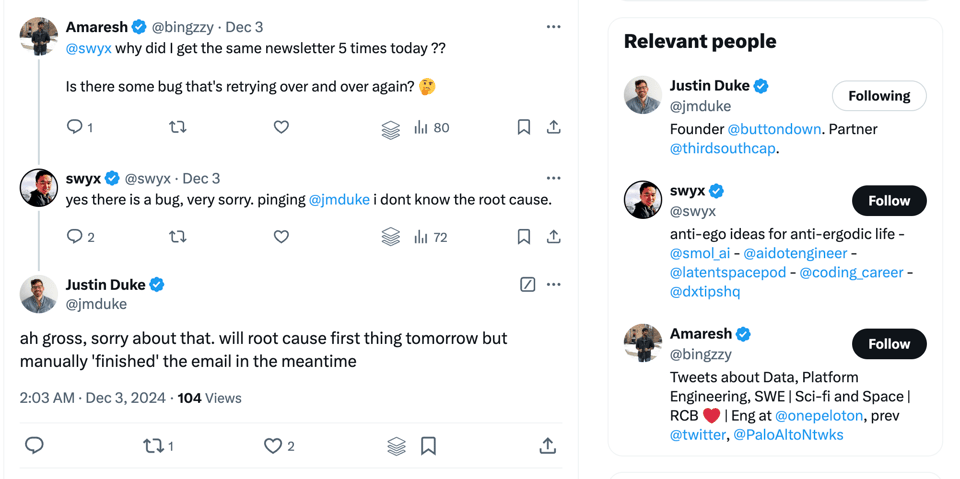Bookmark Justin Duke's main tweet
Screen dimensions: 960x479
(428, 446)
